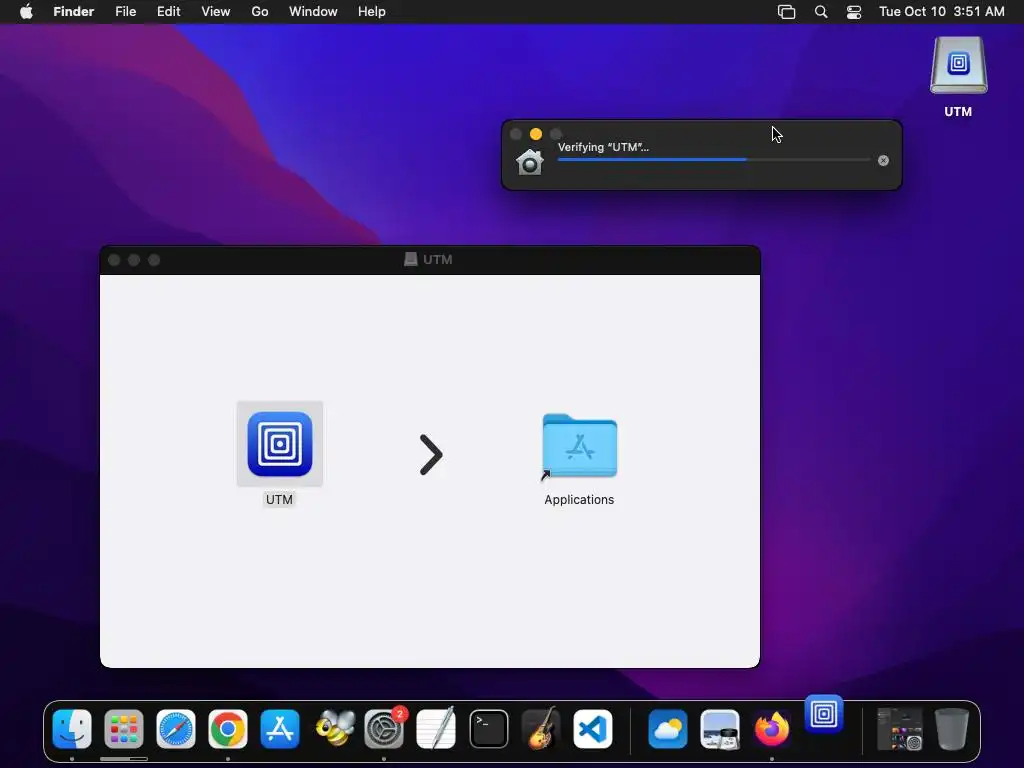1024x768 pixels.
Task: Open the App Store from the Dock
Action: point(280,729)
